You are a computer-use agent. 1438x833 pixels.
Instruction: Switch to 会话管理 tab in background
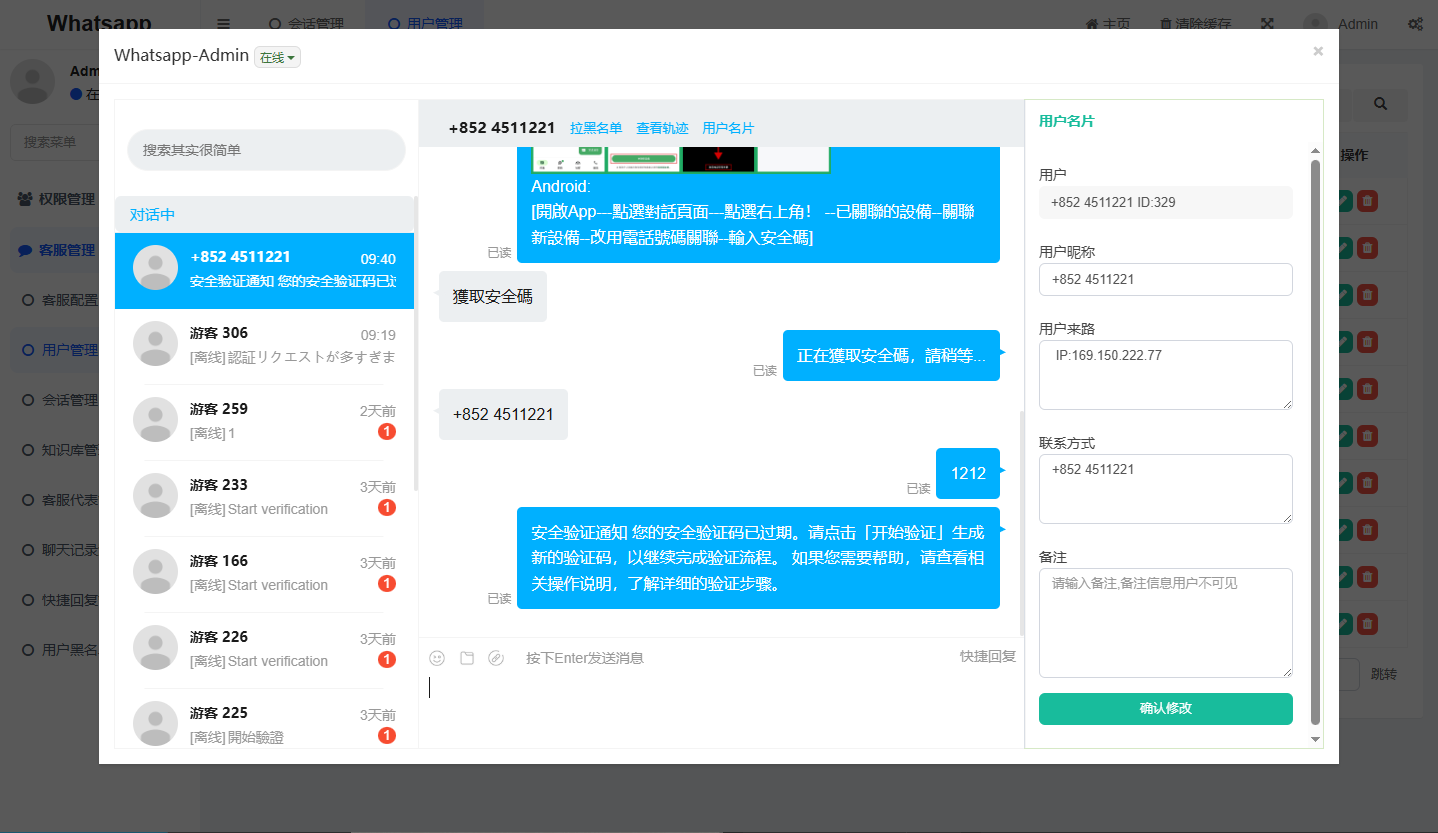[307, 24]
